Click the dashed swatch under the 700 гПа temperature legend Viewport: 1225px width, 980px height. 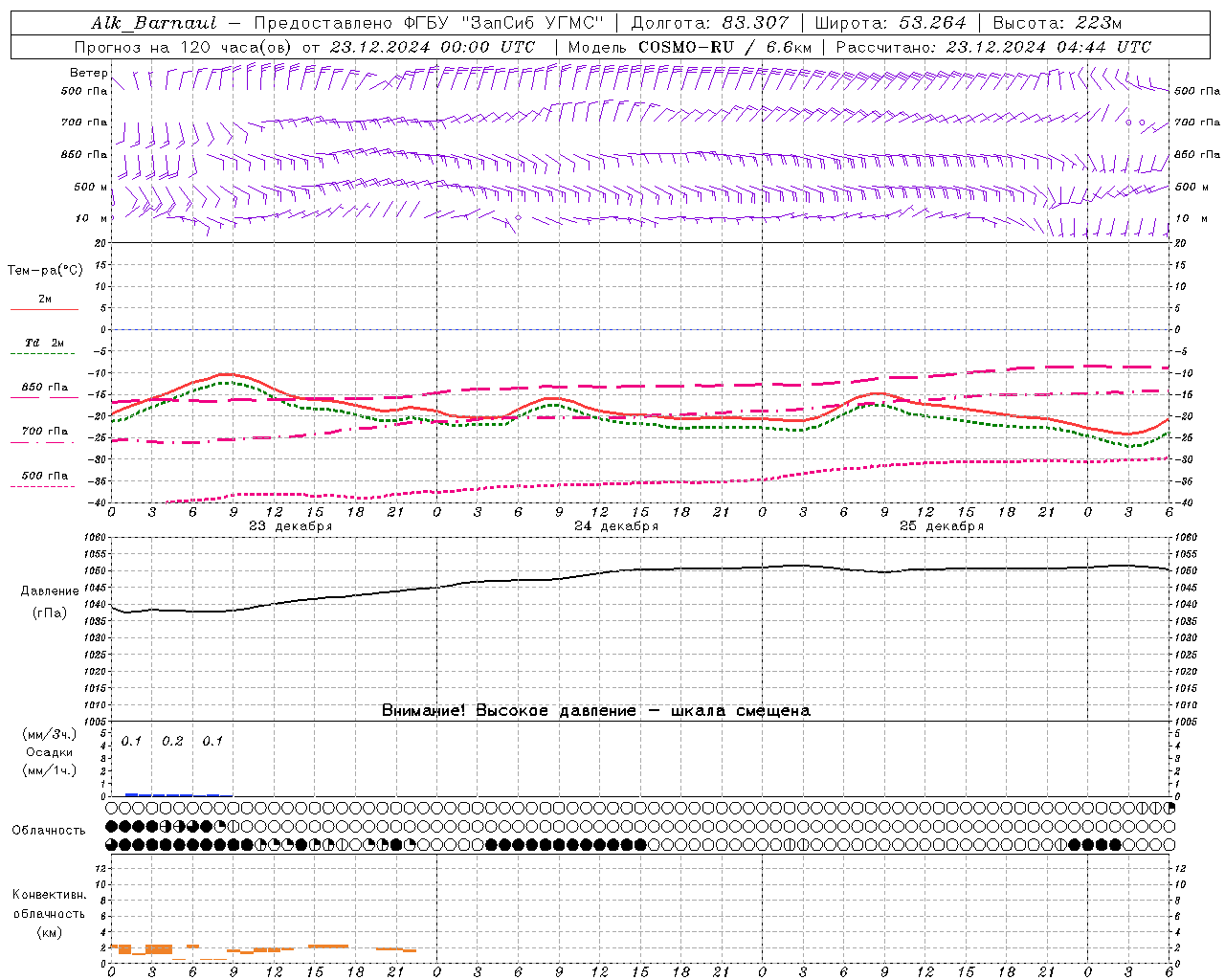point(44,442)
